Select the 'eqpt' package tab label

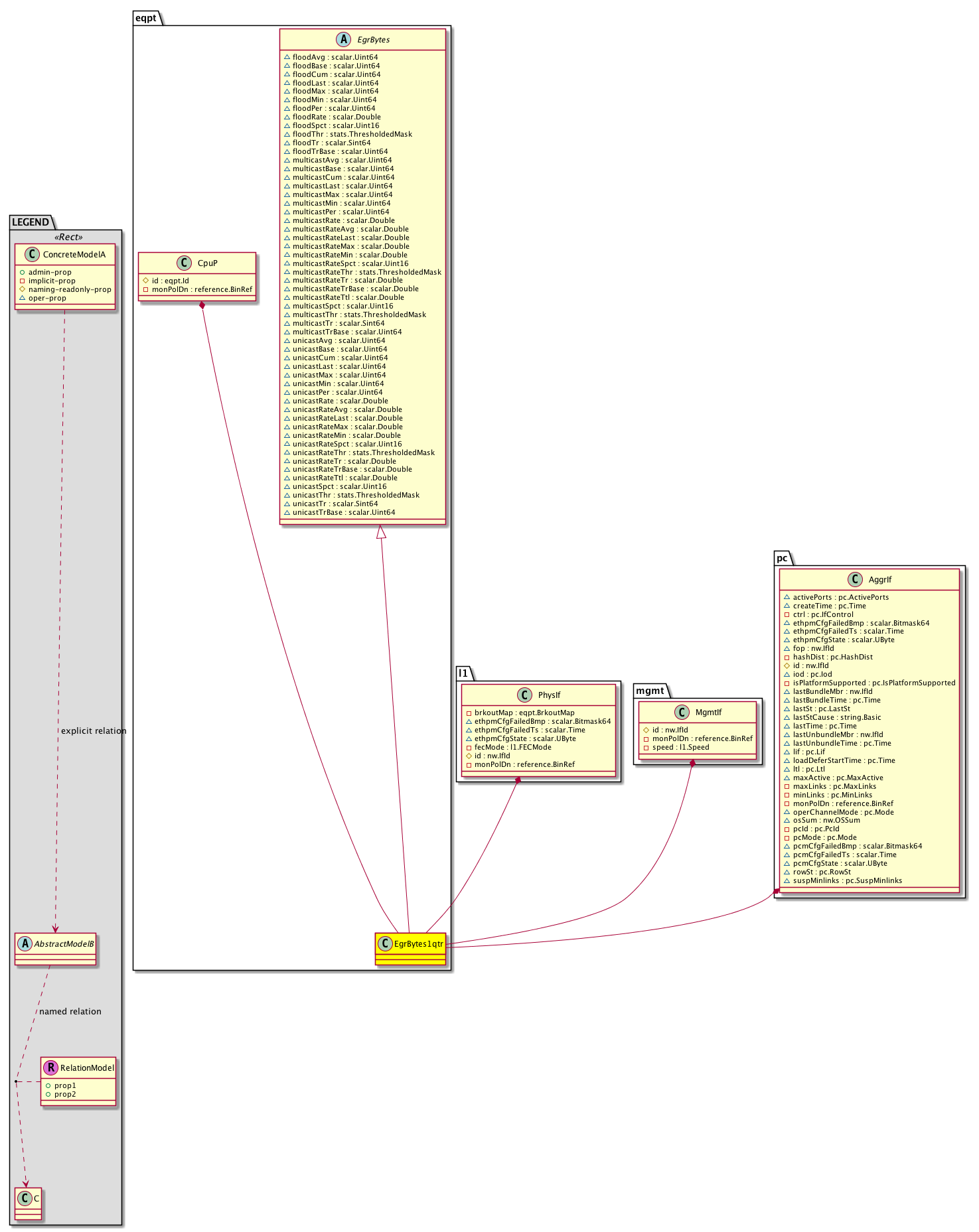click(x=145, y=18)
